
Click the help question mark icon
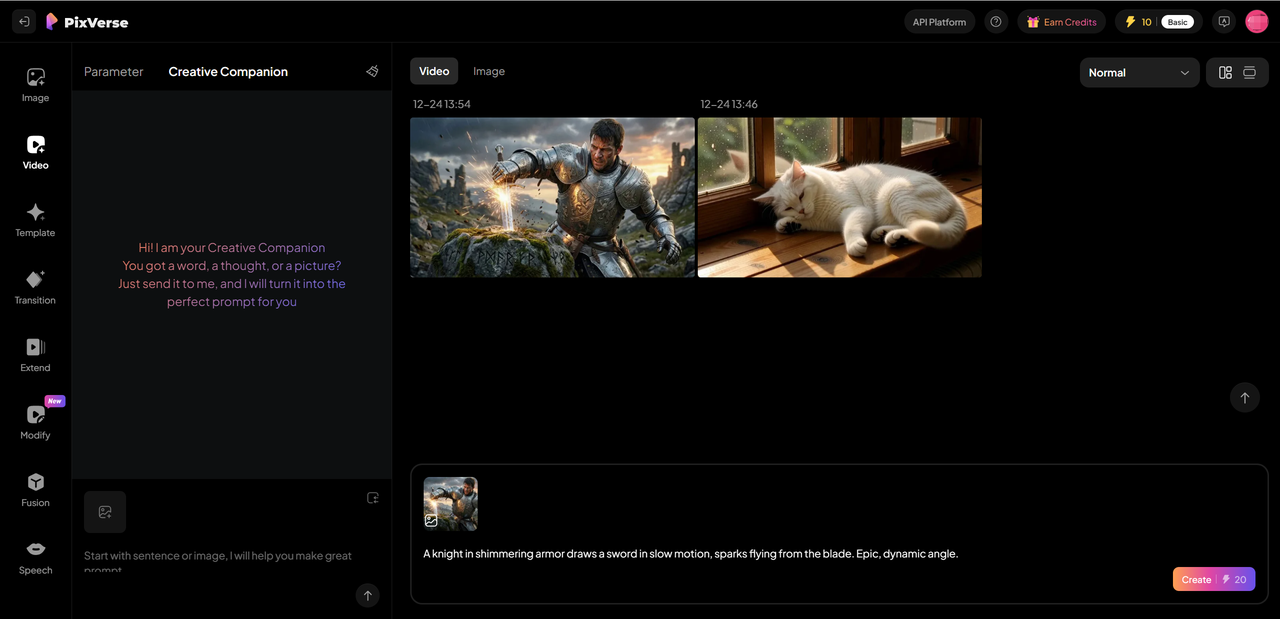995,22
